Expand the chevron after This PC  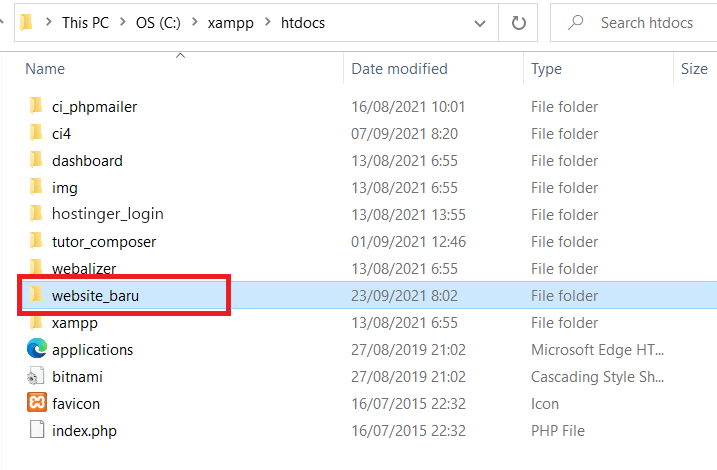point(123,23)
